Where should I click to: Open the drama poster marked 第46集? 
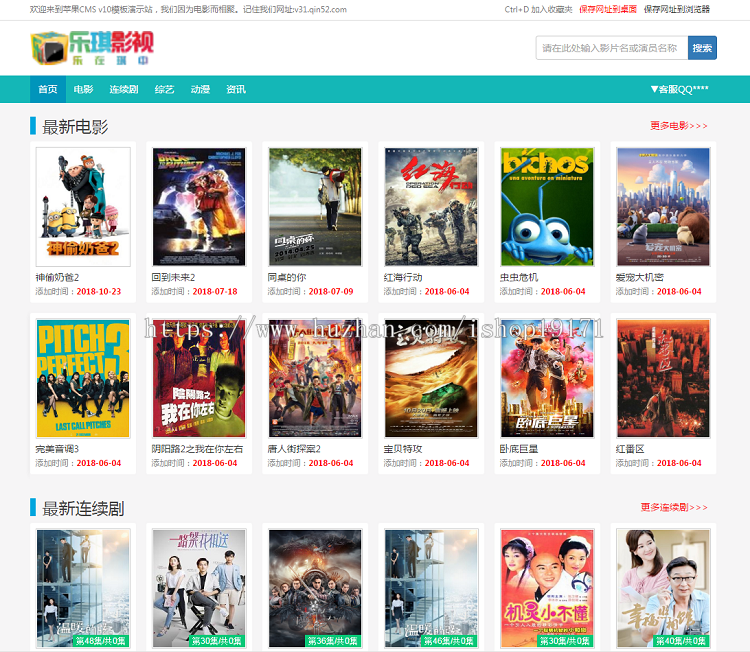click(x=431, y=588)
